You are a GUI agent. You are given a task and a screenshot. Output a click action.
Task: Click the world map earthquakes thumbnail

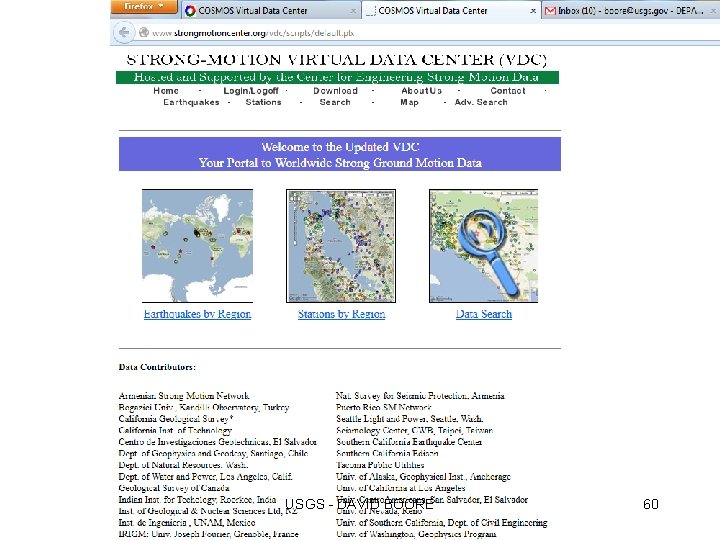(197, 246)
